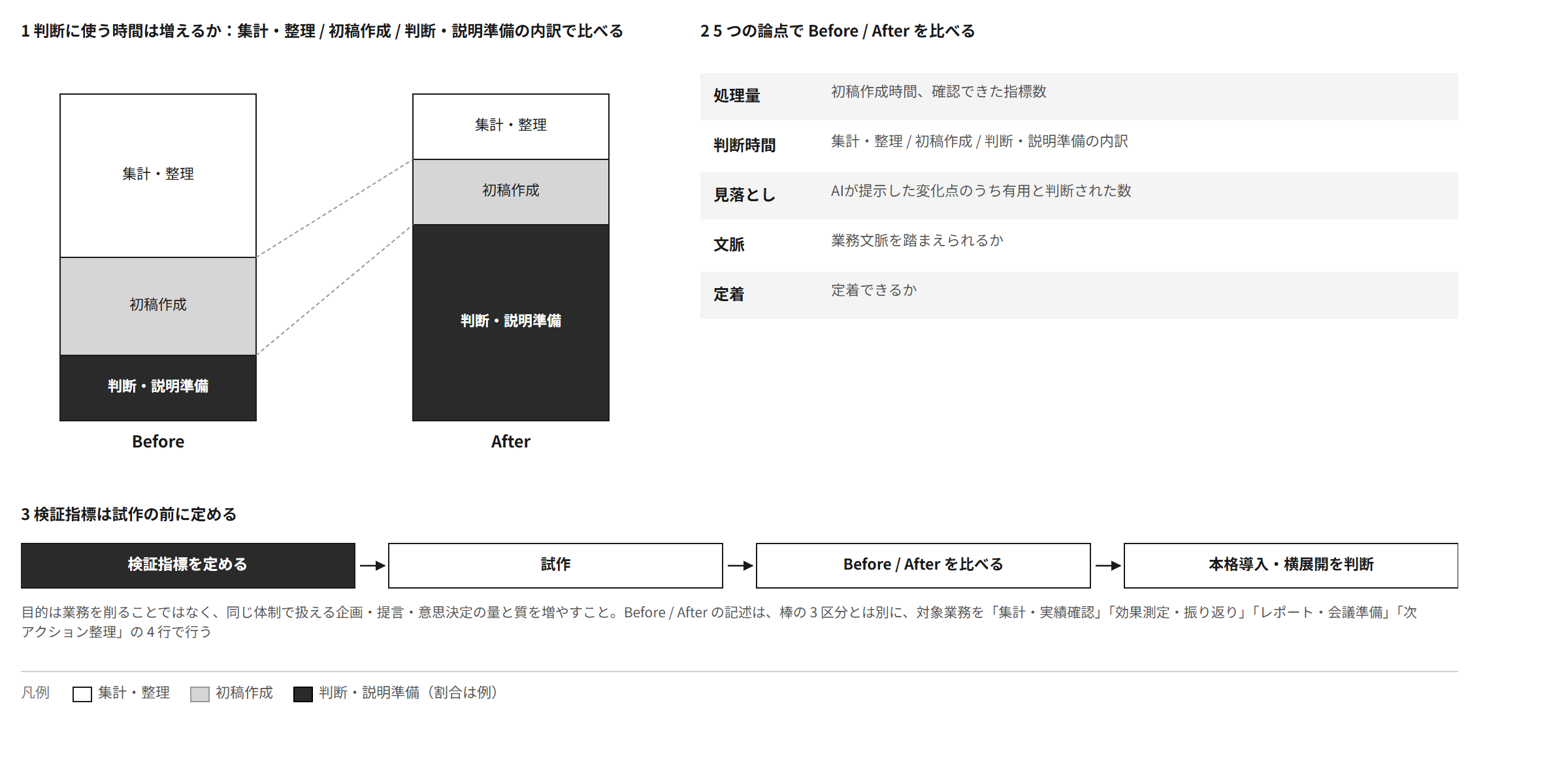
Task: Click the legend text 初稿作成
Action: [244, 692]
